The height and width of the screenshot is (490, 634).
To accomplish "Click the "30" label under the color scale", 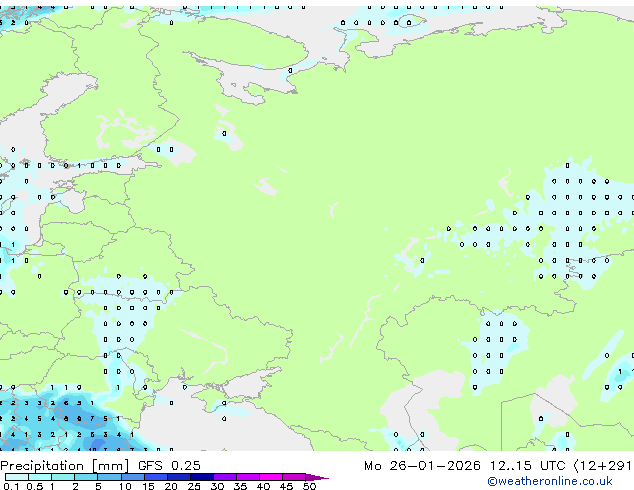I will tap(217, 486).
